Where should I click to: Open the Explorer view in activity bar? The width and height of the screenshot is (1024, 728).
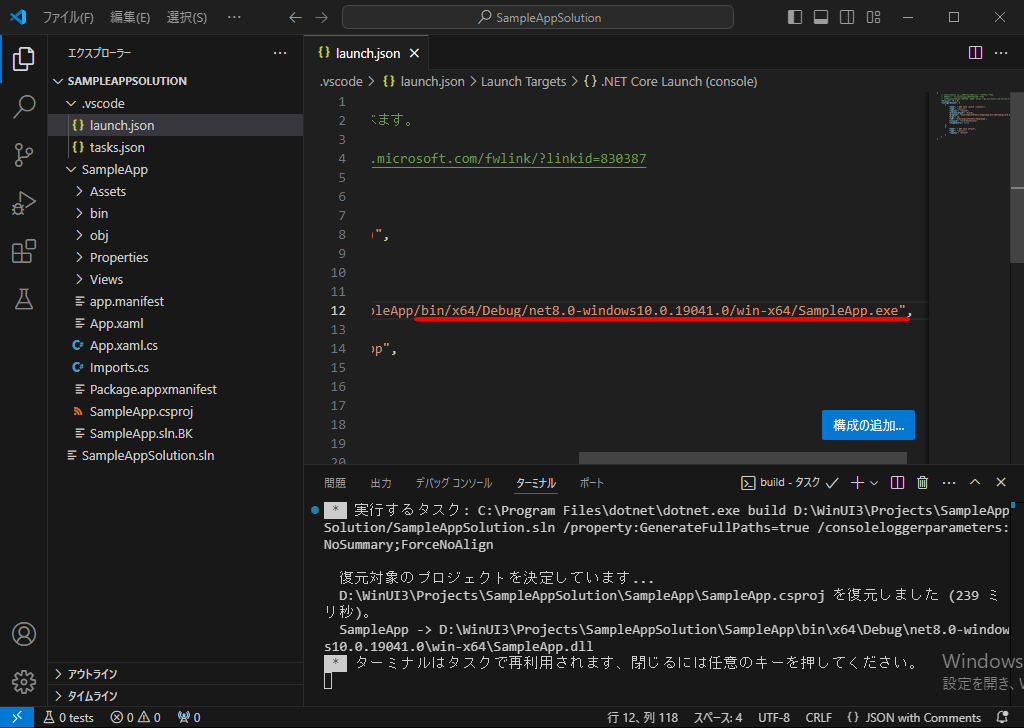24,59
